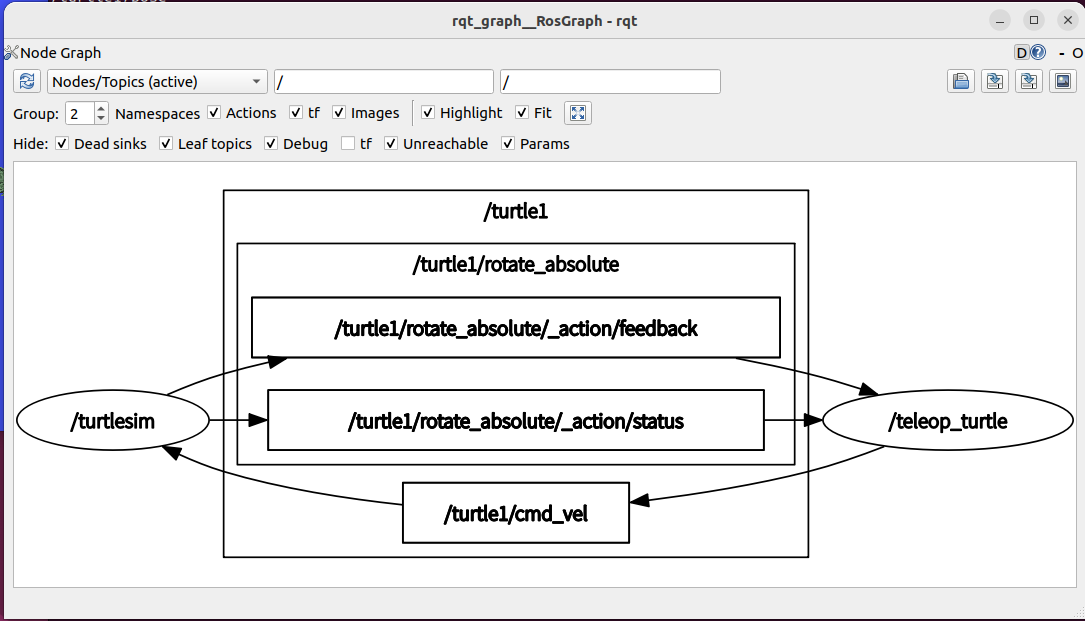Click the Node Graph panel title
The width and height of the screenshot is (1085, 621).
coord(61,53)
